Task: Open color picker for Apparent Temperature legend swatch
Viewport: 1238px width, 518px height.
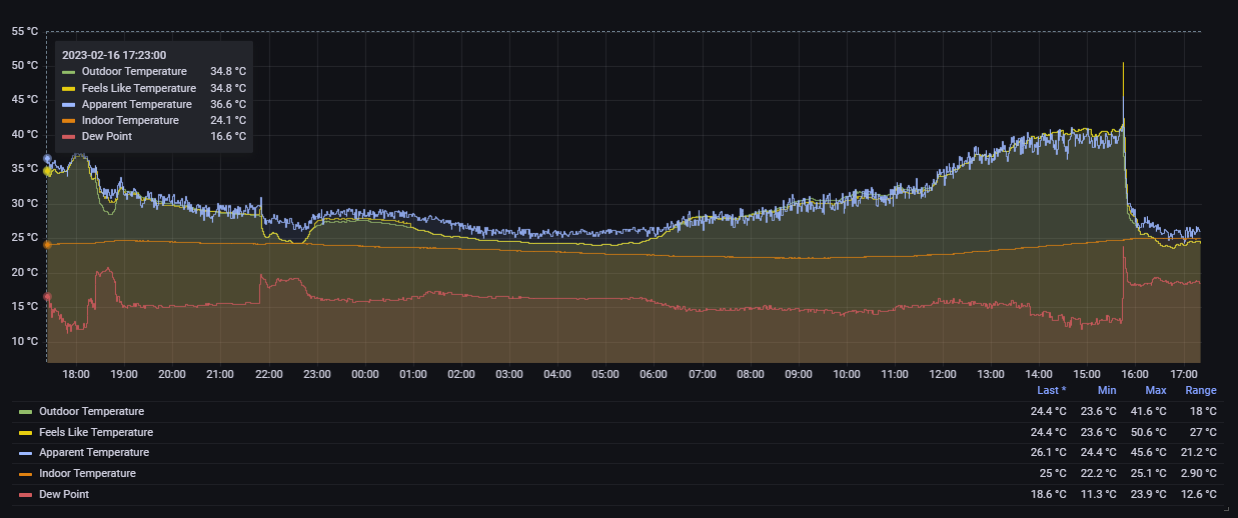Action: [26, 453]
